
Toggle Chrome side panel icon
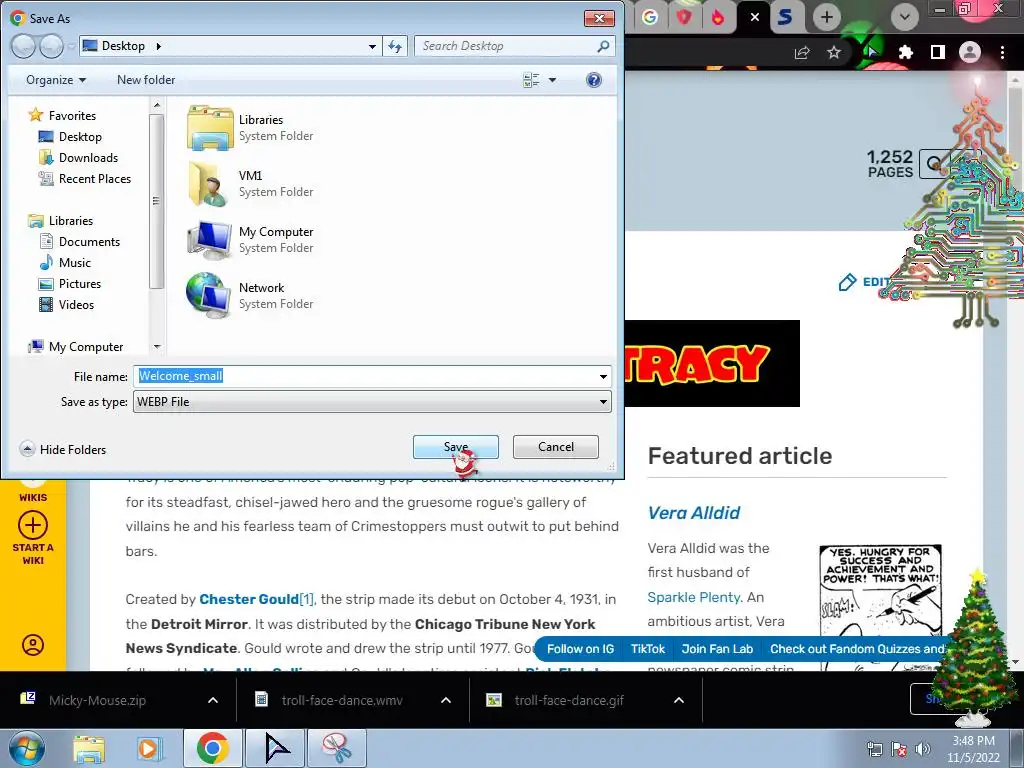(938, 52)
